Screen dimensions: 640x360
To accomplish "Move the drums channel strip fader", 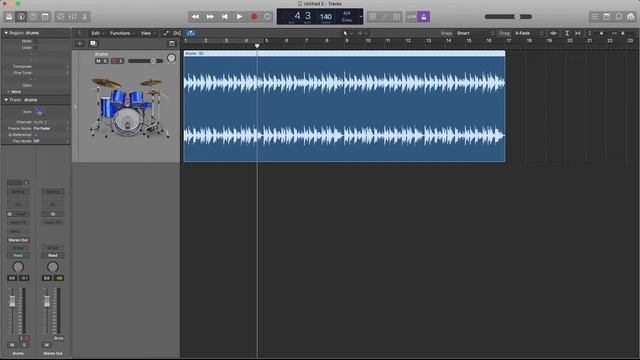I will pyautogui.click(x=12, y=302).
